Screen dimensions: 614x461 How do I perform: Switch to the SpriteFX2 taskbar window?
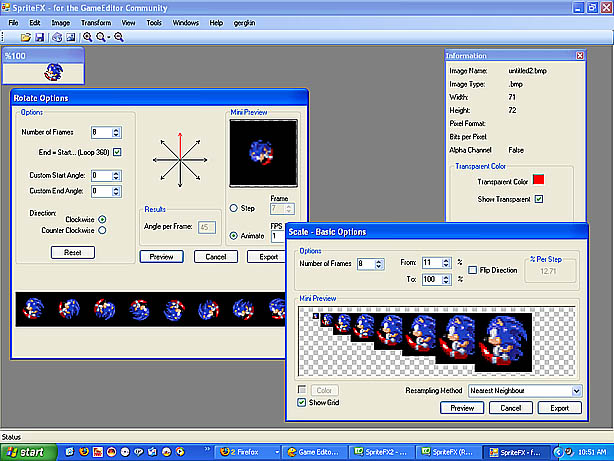point(382,452)
